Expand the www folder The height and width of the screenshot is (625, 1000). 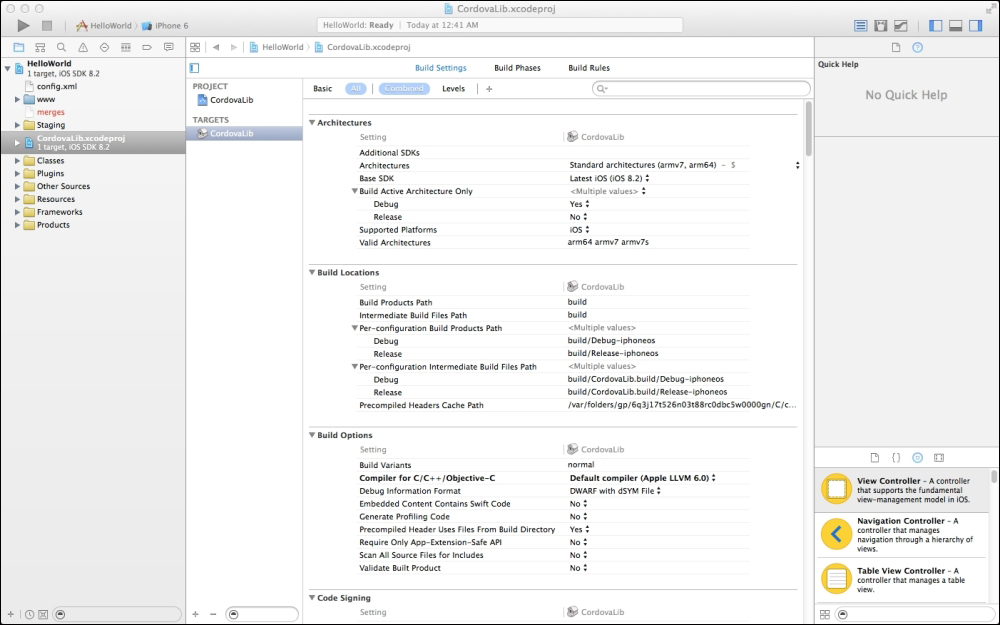[x=17, y=99]
